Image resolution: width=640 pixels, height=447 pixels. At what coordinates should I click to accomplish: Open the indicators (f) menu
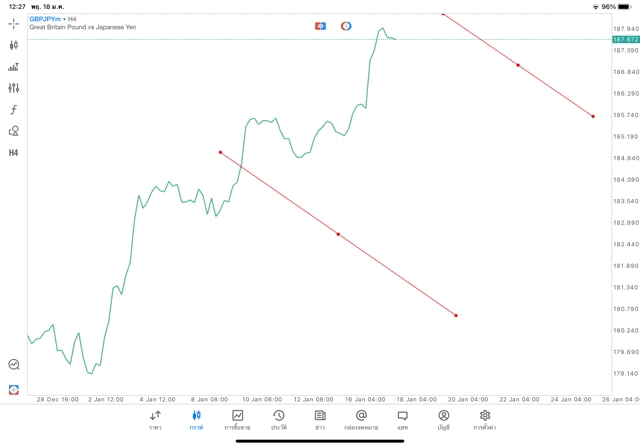(x=14, y=110)
